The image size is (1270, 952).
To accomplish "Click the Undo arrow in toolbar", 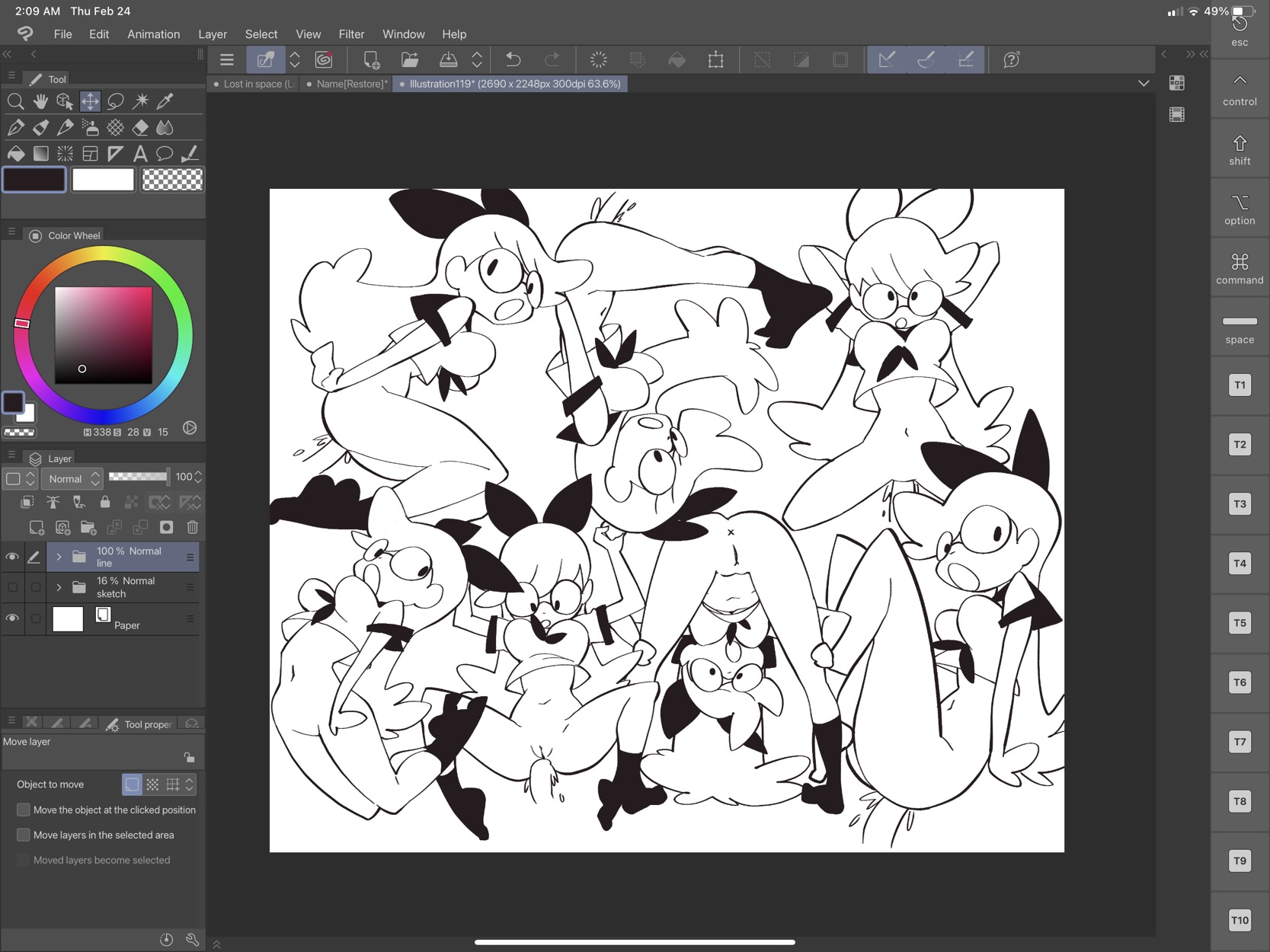I will 513,59.
